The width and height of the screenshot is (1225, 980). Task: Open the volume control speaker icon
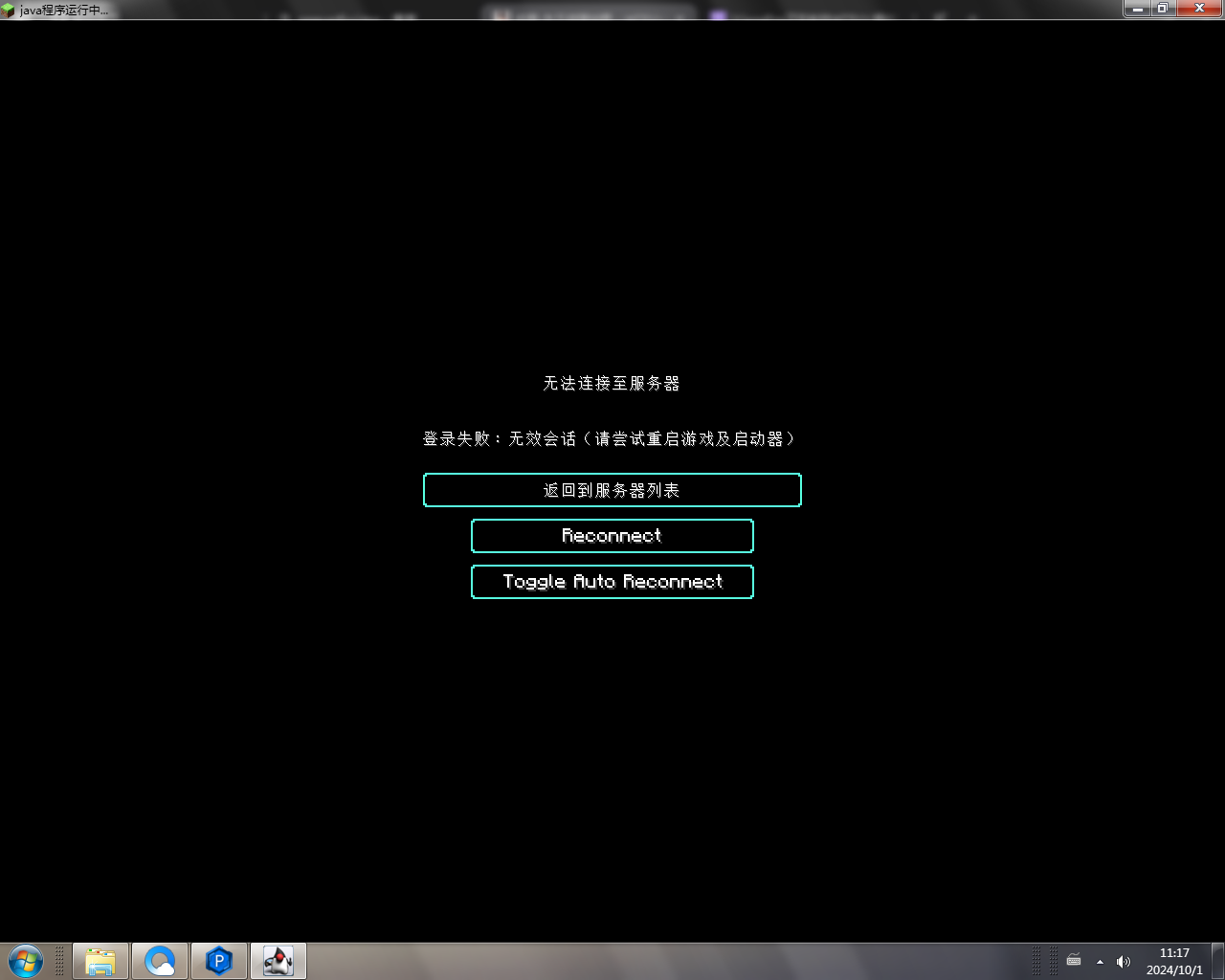[1124, 962]
